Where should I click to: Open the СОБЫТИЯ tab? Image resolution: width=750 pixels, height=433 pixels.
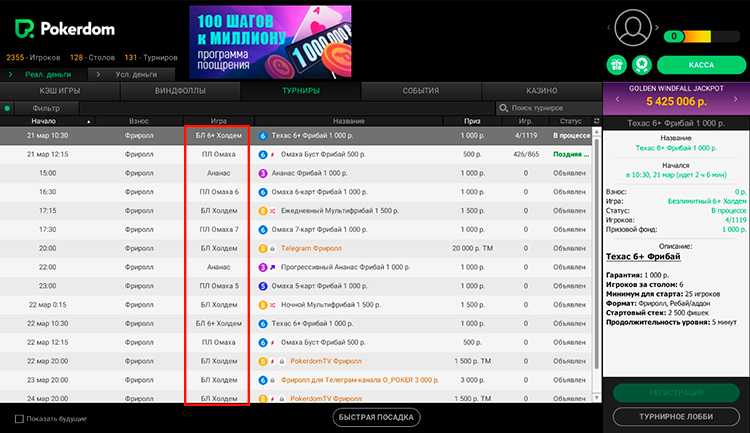point(421,91)
